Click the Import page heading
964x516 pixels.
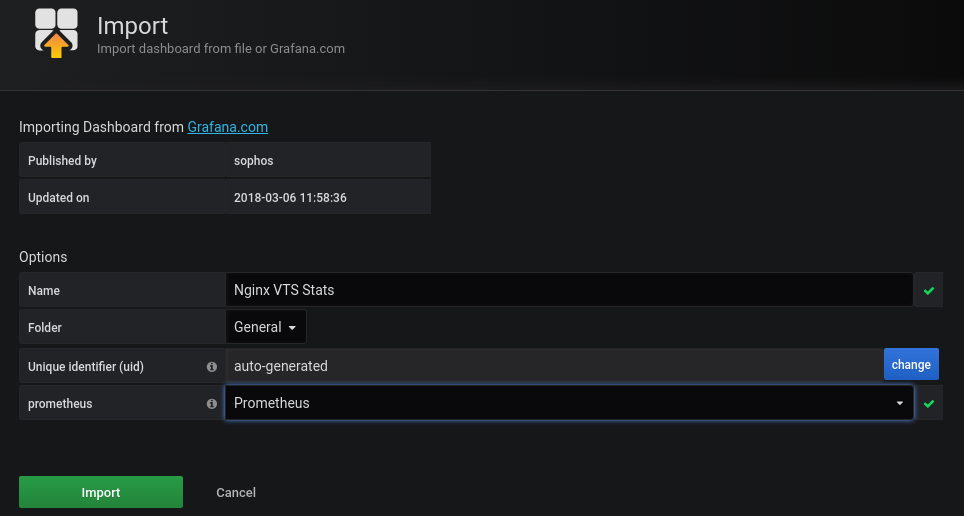tap(133, 26)
